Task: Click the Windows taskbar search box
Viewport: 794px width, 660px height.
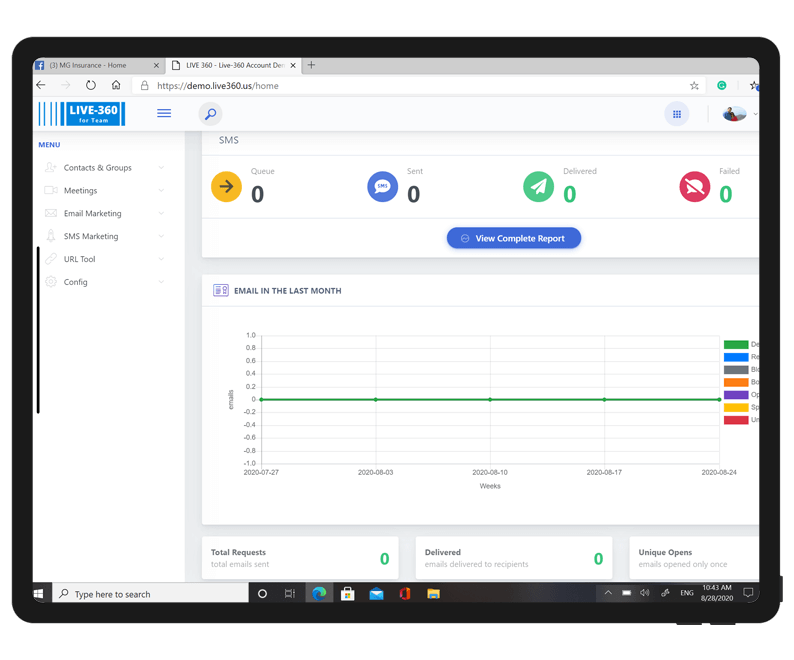Action: point(150,594)
